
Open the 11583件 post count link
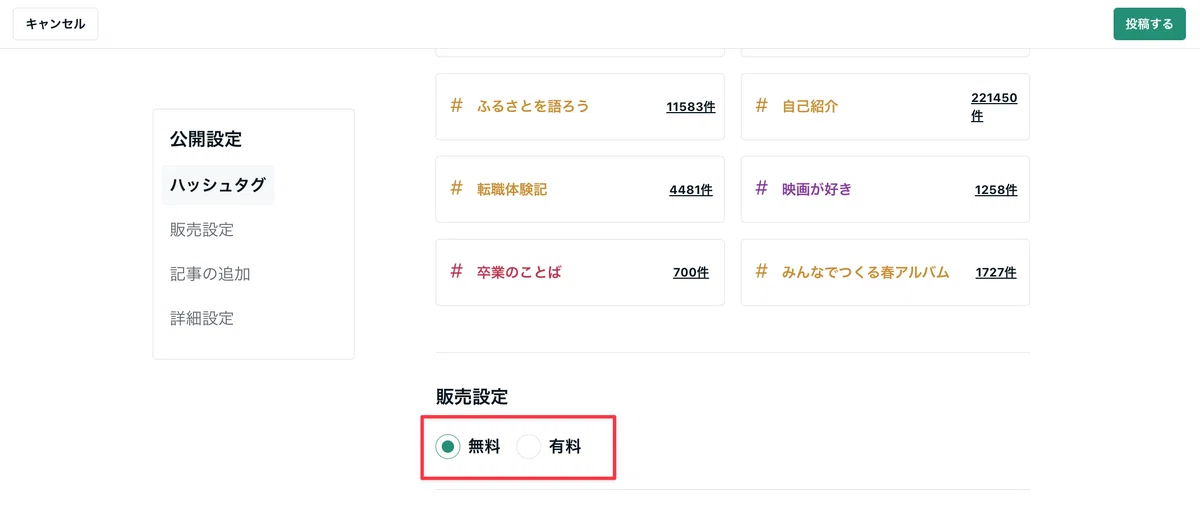(691, 106)
